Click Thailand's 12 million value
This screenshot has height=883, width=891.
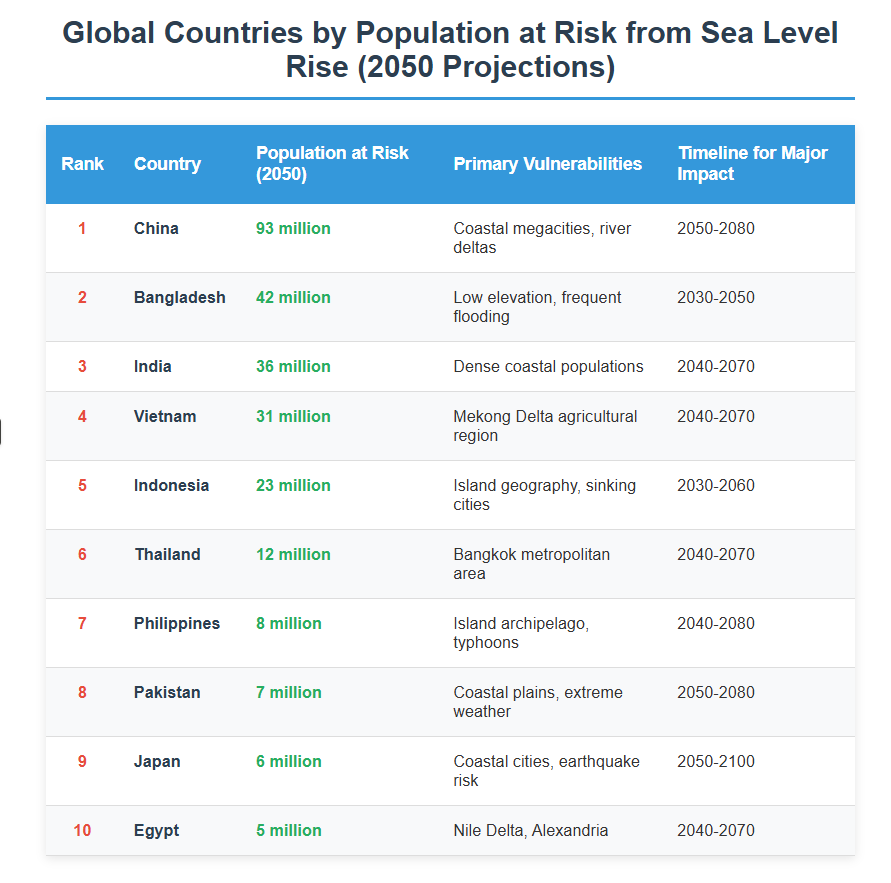tap(293, 555)
